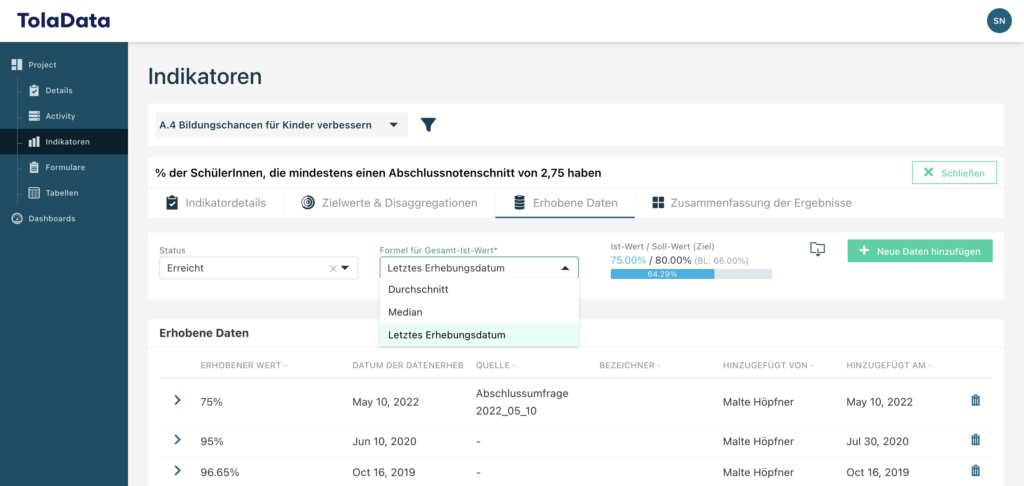Click the Tabellen table icon in sidebar

pos(34,193)
